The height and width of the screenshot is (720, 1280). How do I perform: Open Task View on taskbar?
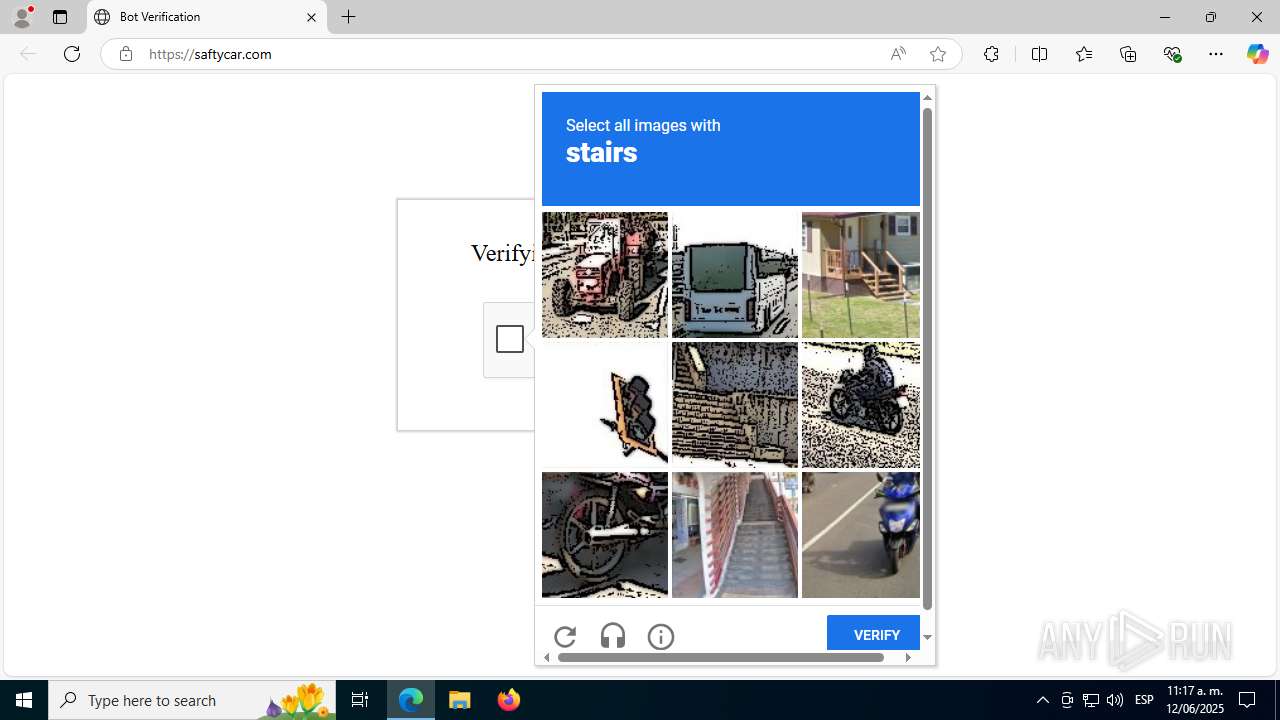(360, 700)
